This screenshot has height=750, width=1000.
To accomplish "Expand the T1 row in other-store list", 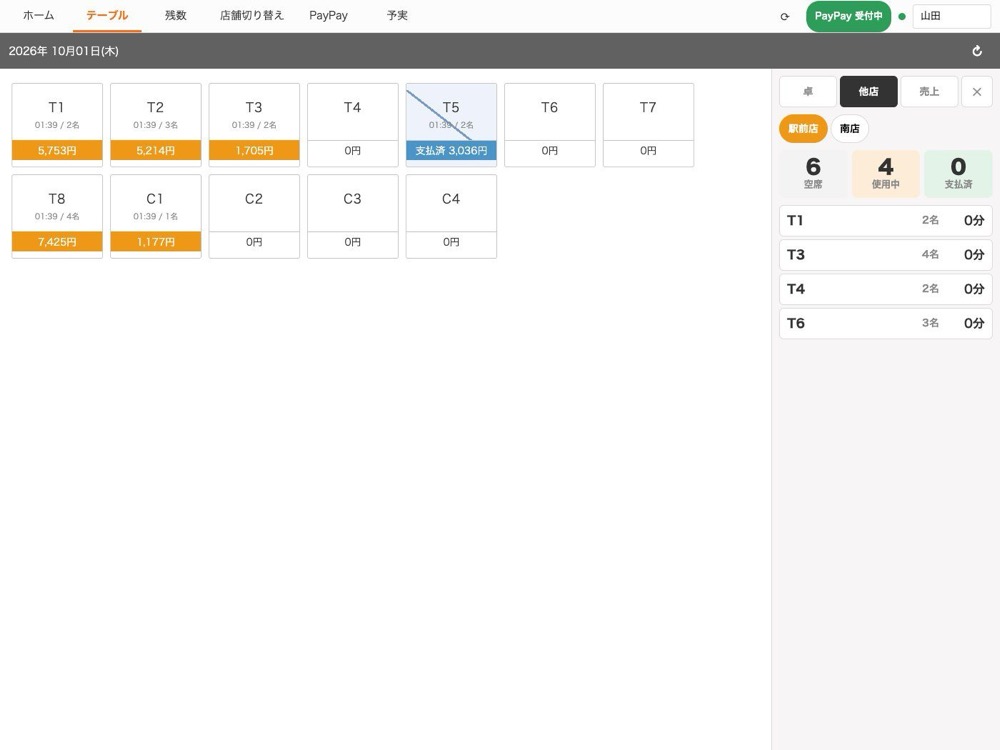I will 885,221.
